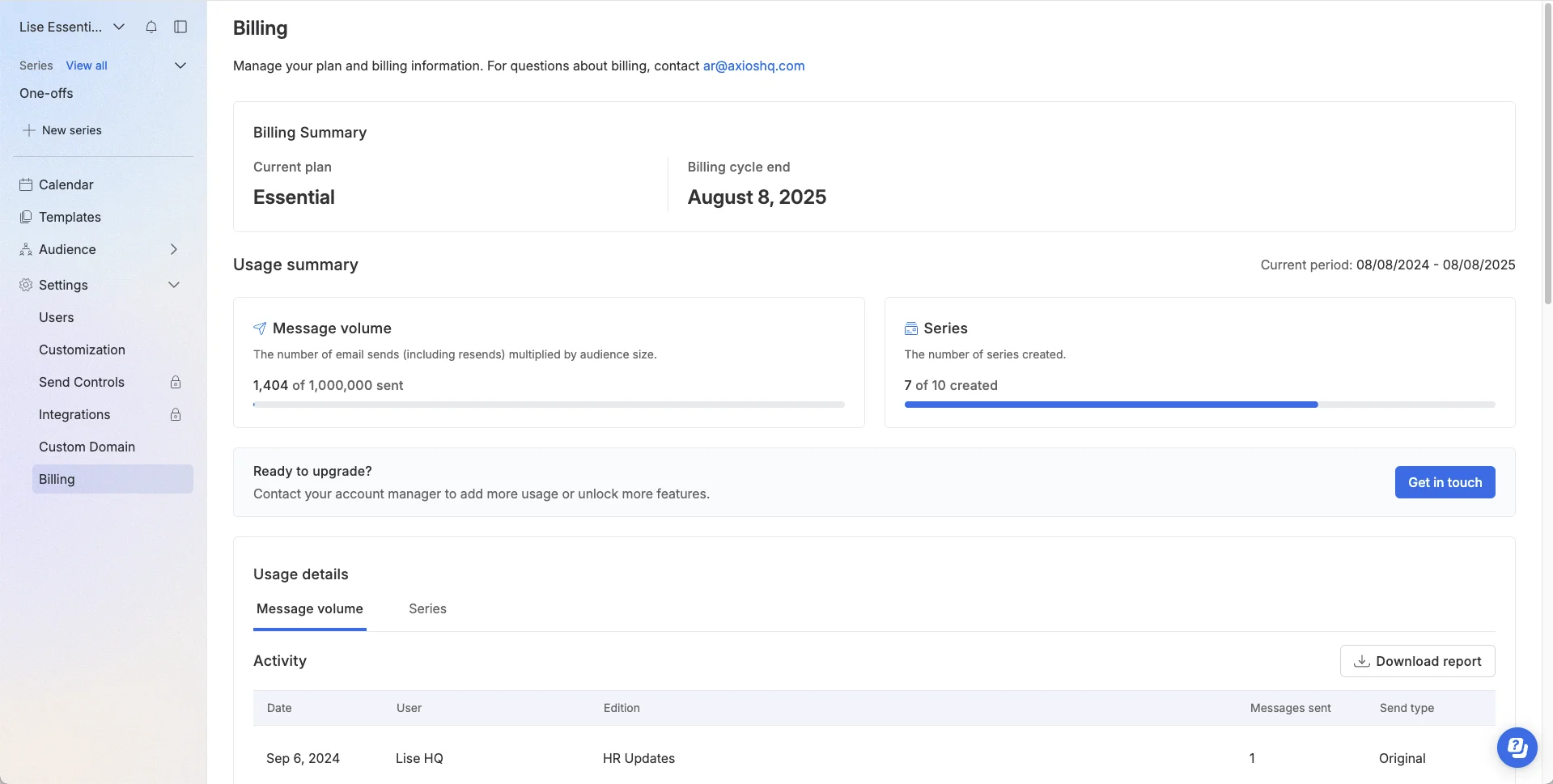This screenshot has width=1553, height=784.
Task: Click the ar@axioshq.com email link
Action: tap(753, 66)
